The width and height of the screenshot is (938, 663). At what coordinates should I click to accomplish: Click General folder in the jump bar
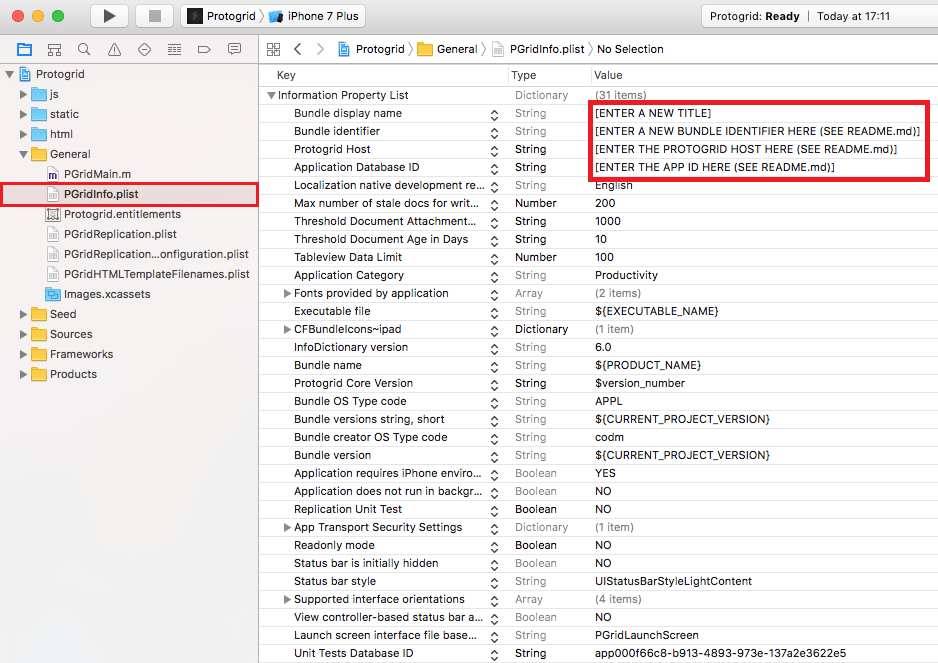click(x=448, y=49)
